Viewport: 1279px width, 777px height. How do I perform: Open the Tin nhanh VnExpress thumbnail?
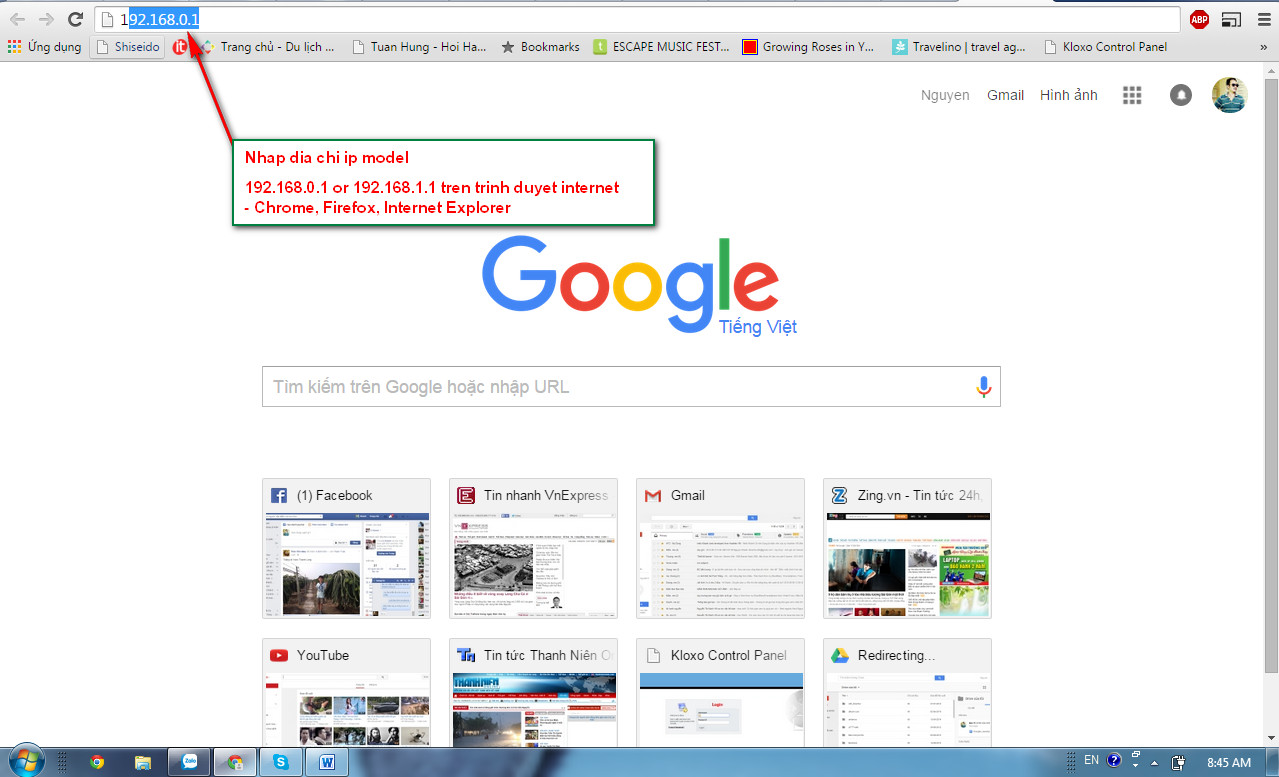(533, 548)
